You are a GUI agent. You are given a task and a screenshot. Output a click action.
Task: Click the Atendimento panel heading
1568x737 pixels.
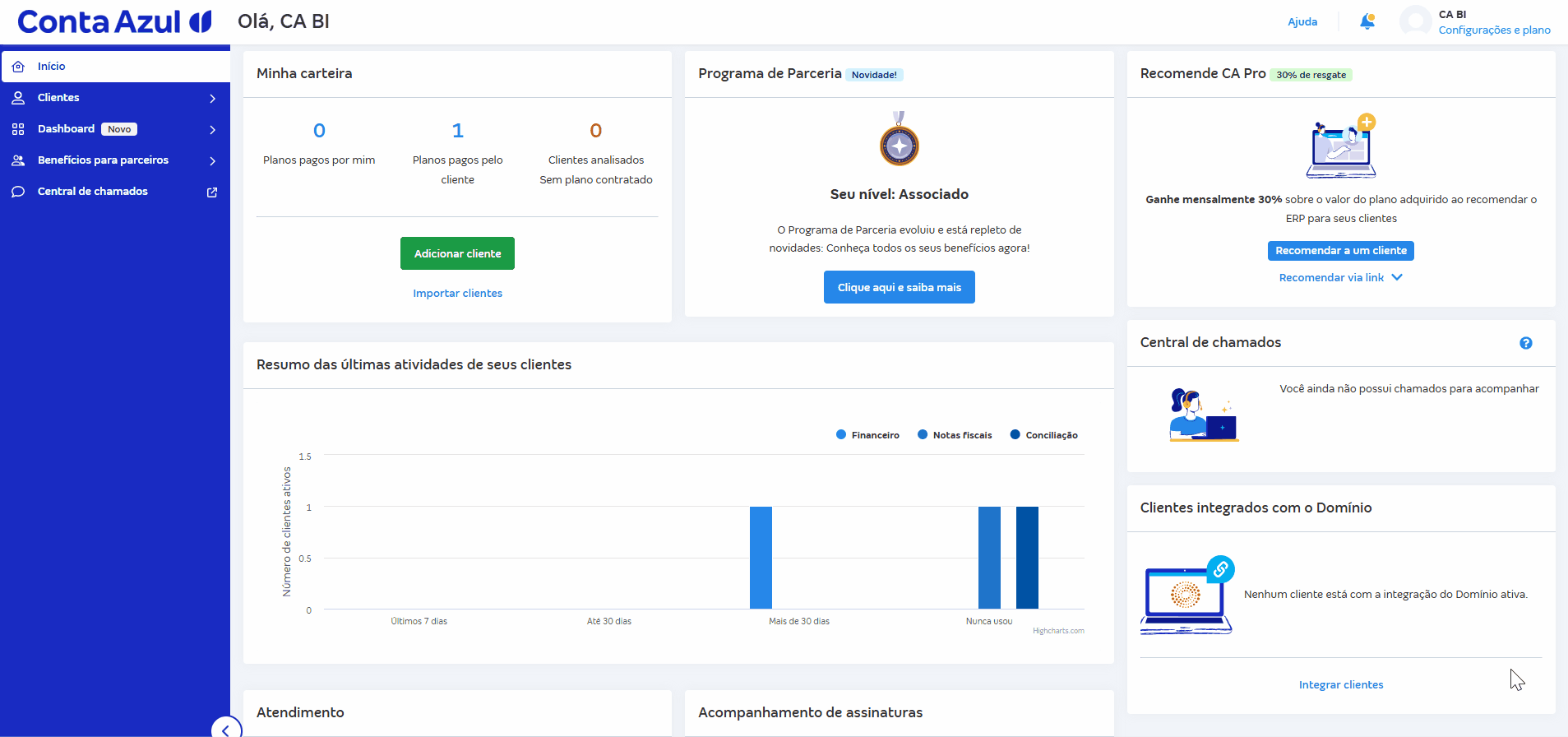pyautogui.click(x=300, y=712)
